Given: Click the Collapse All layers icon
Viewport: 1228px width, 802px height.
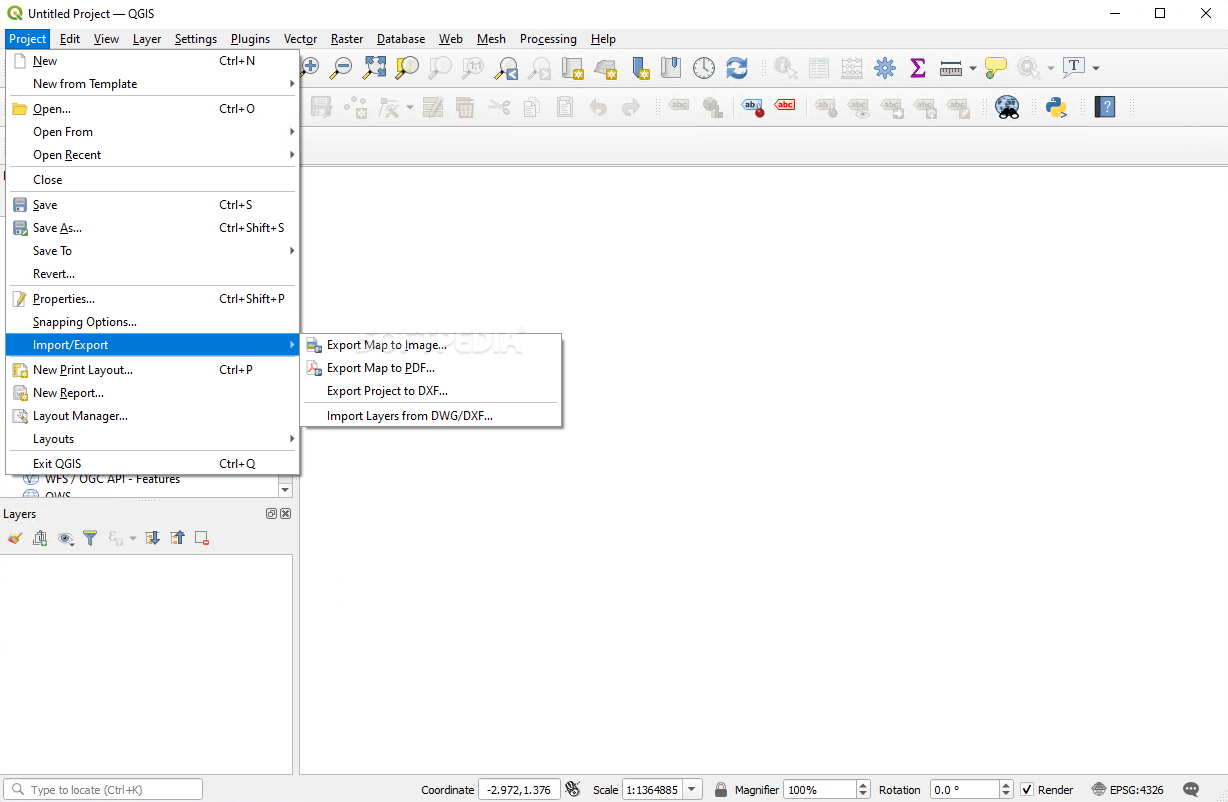Looking at the screenshot, I should pos(177,538).
